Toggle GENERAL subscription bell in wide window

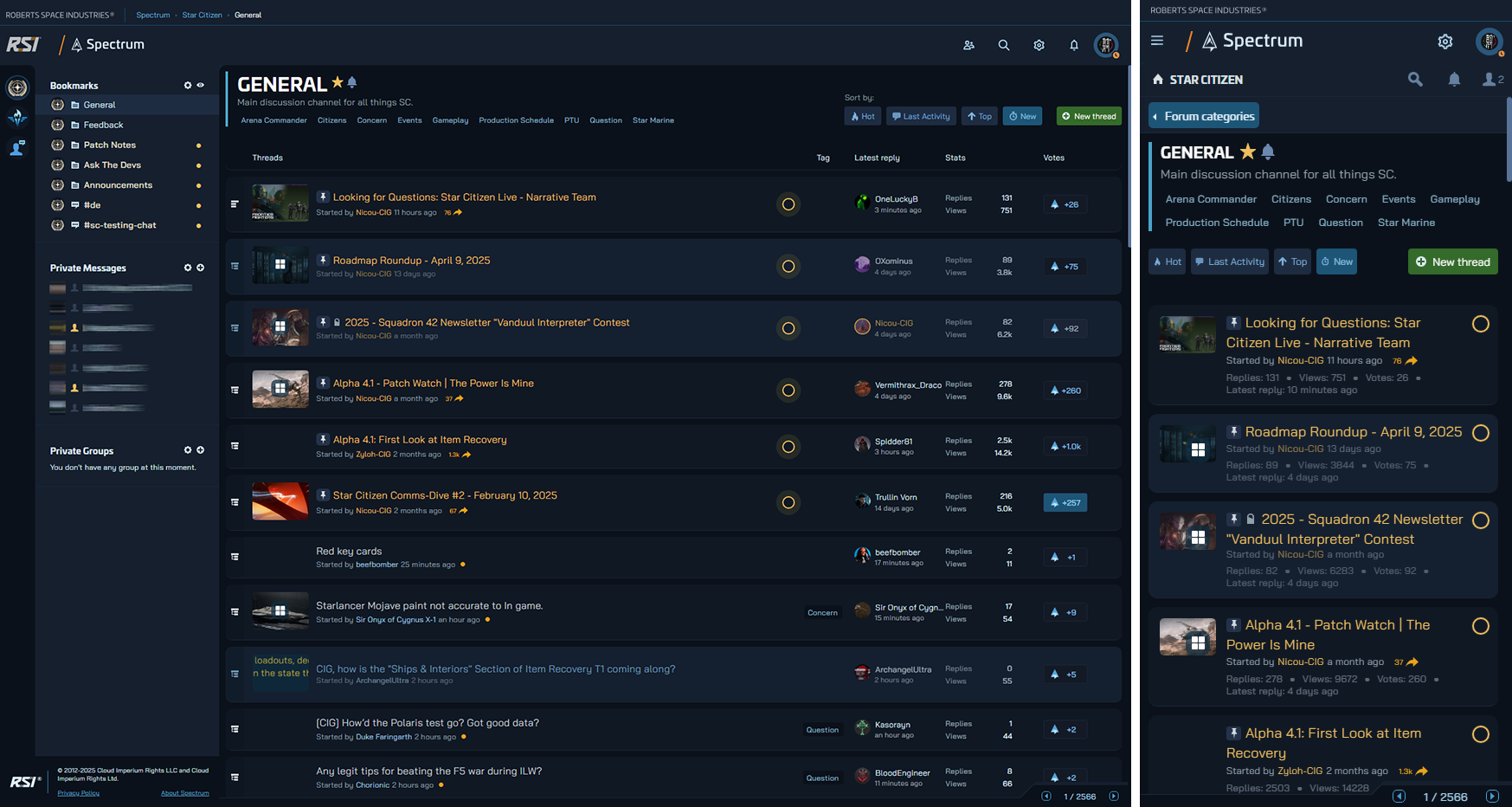pos(352,83)
